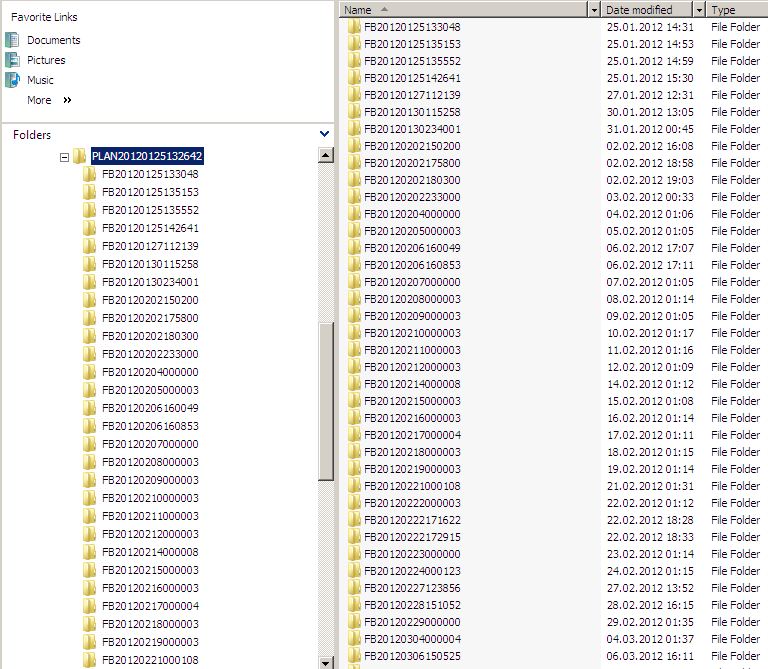Click list folder icon of FB20120216000003
The height and width of the screenshot is (669, 768).
[354, 418]
